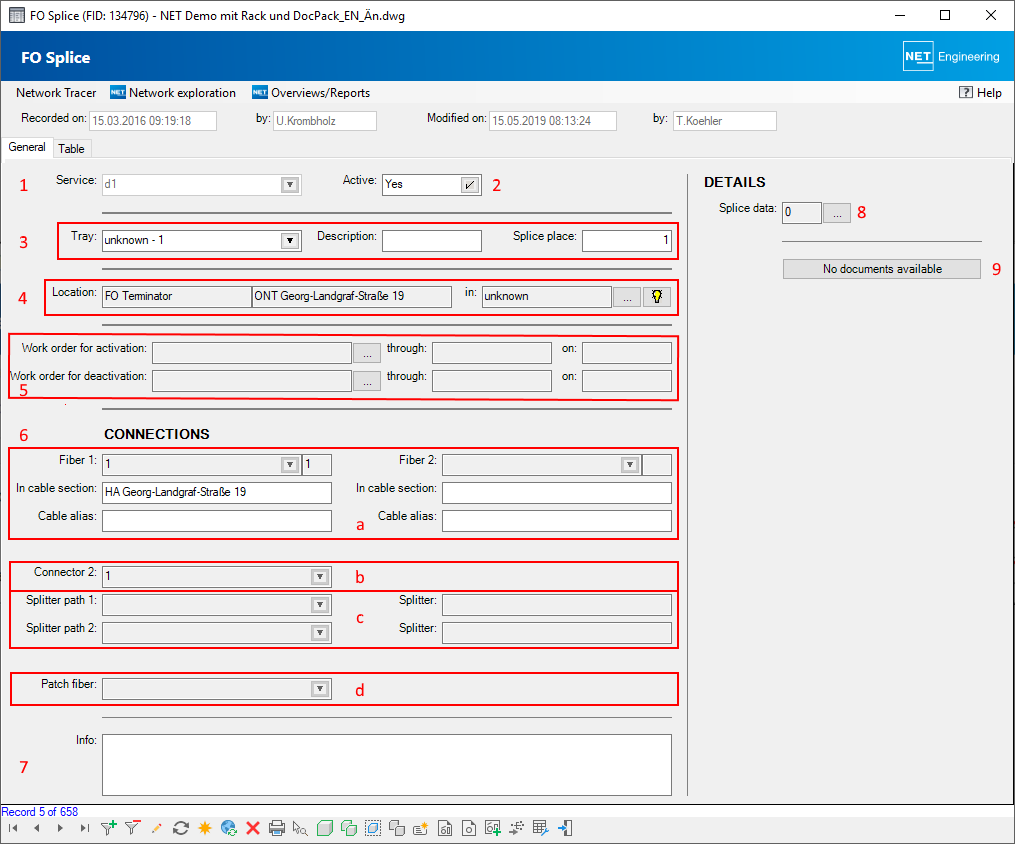Open the Network Tracer menu
This screenshot has height=844, width=1015.
[56, 93]
